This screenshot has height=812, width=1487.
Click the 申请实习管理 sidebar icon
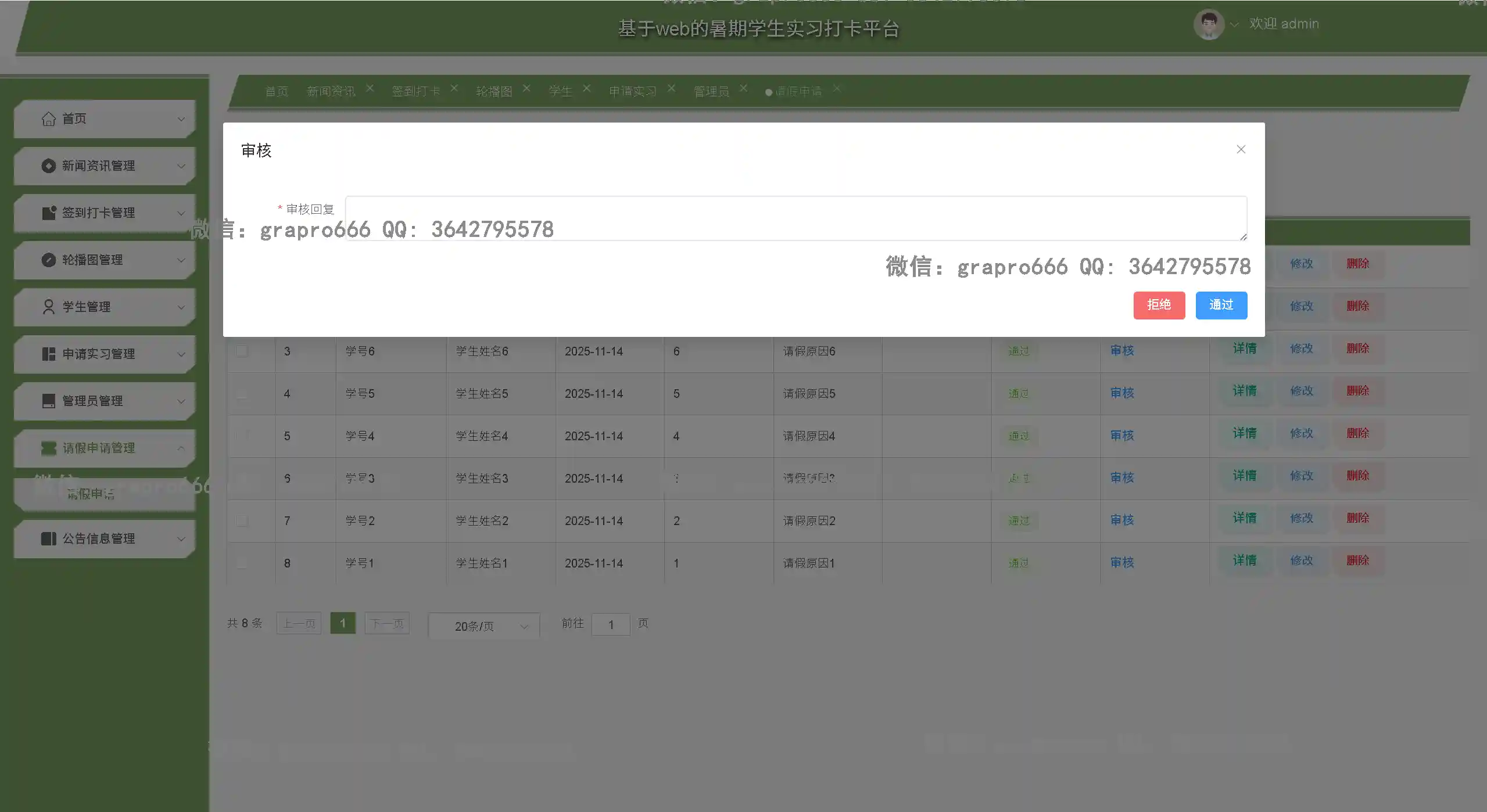tap(49, 354)
